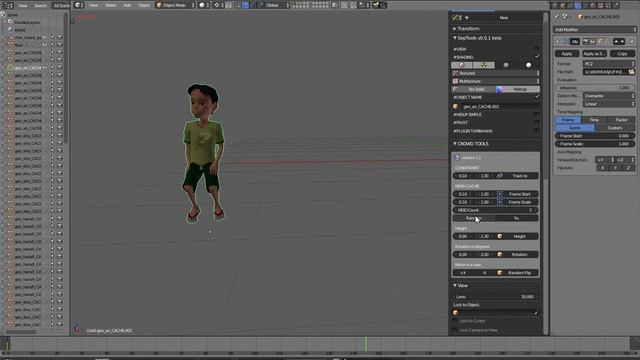Browse file path folder icon
The width and height of the screenshot is (640, 360).
pyautogui.click(x=631, y=72)
